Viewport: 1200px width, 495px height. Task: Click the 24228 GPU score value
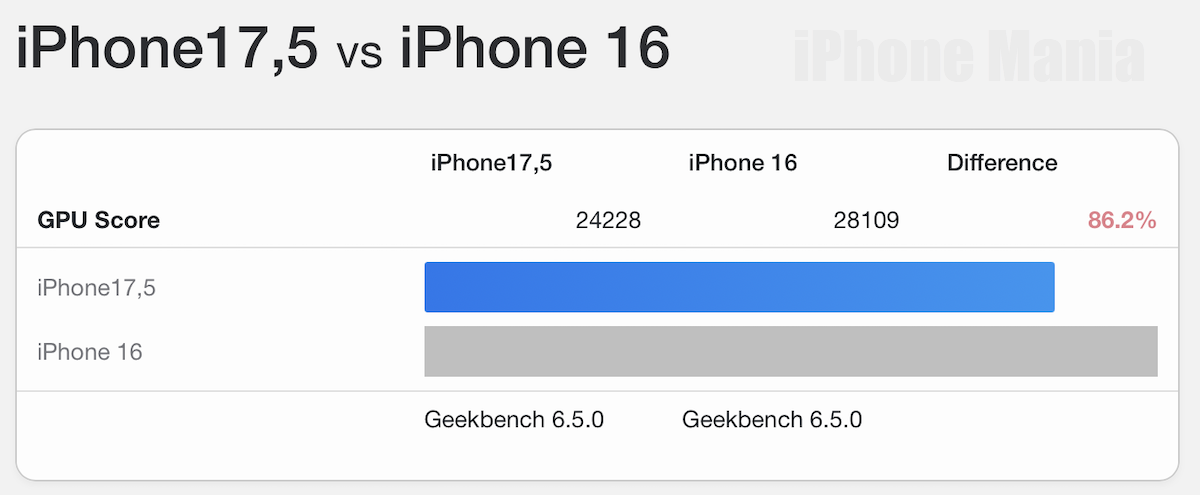608,221
